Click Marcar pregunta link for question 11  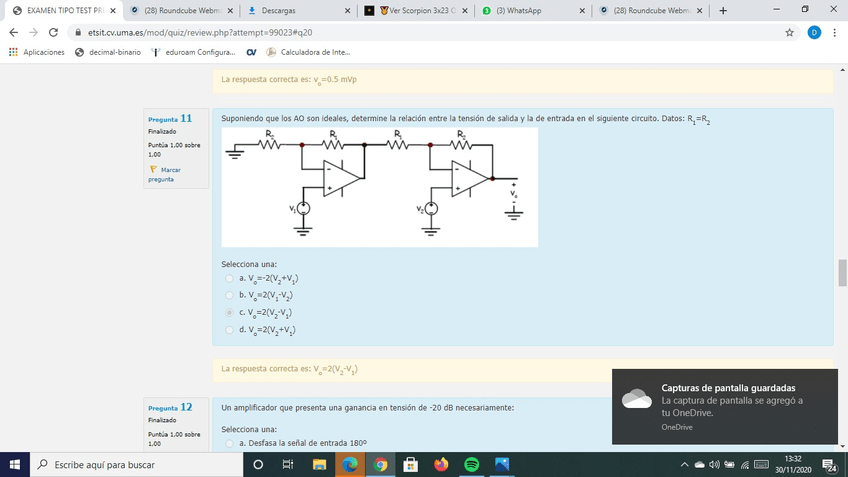coord(165,174)
